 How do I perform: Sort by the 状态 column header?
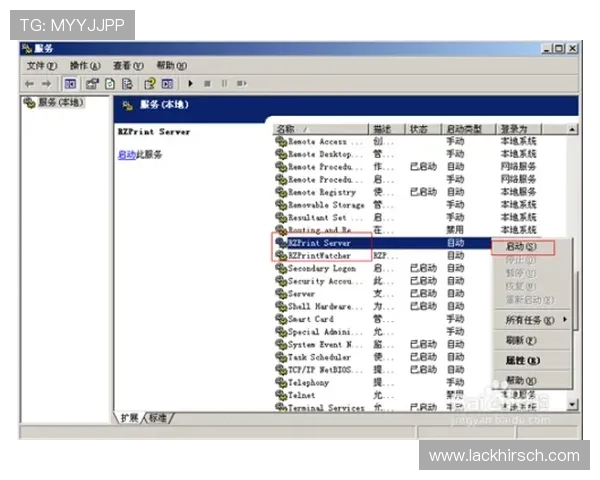click(423, 129)
